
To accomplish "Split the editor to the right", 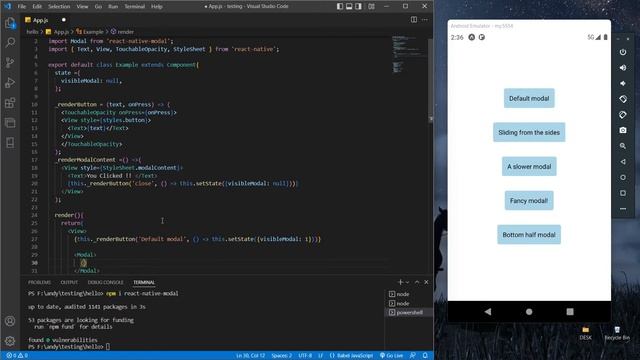I will [413, 20].
